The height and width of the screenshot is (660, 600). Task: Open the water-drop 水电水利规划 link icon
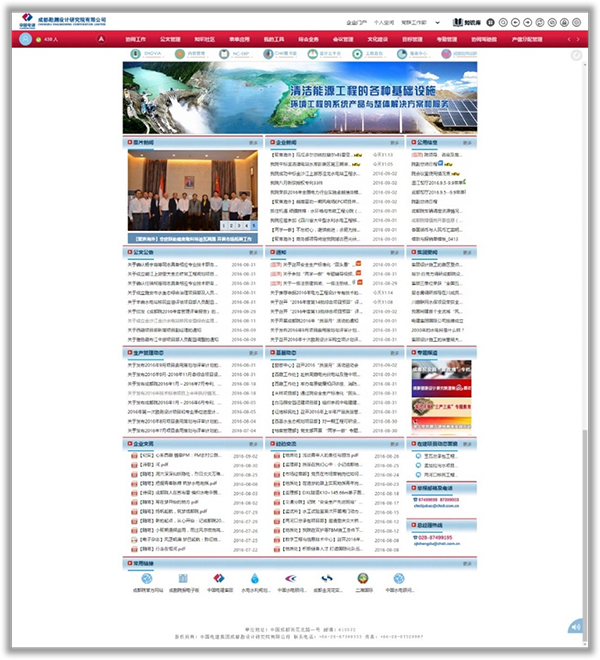tap(255, 578)
